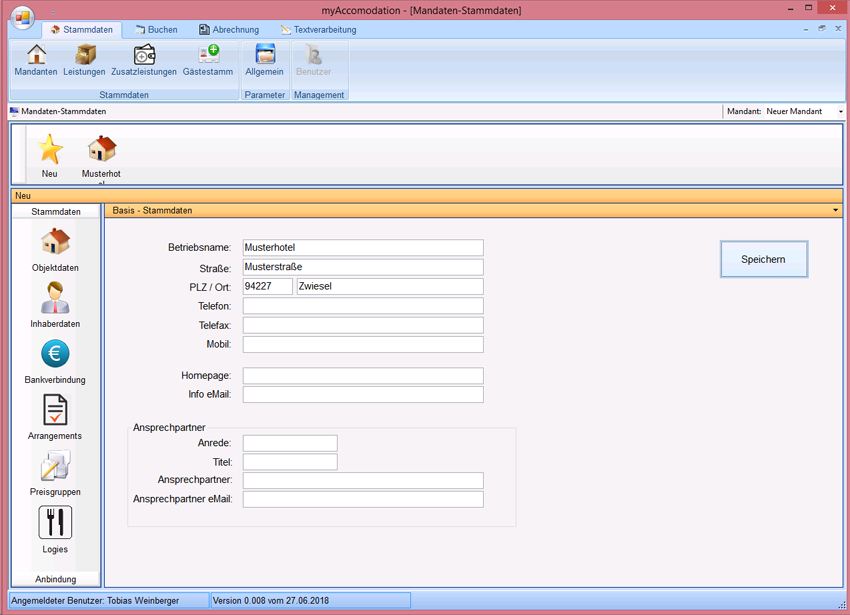This screenshot has height=615, width=850.
Task: Select the Anbindung sidebar group
Action: click(x=56, y=579)
